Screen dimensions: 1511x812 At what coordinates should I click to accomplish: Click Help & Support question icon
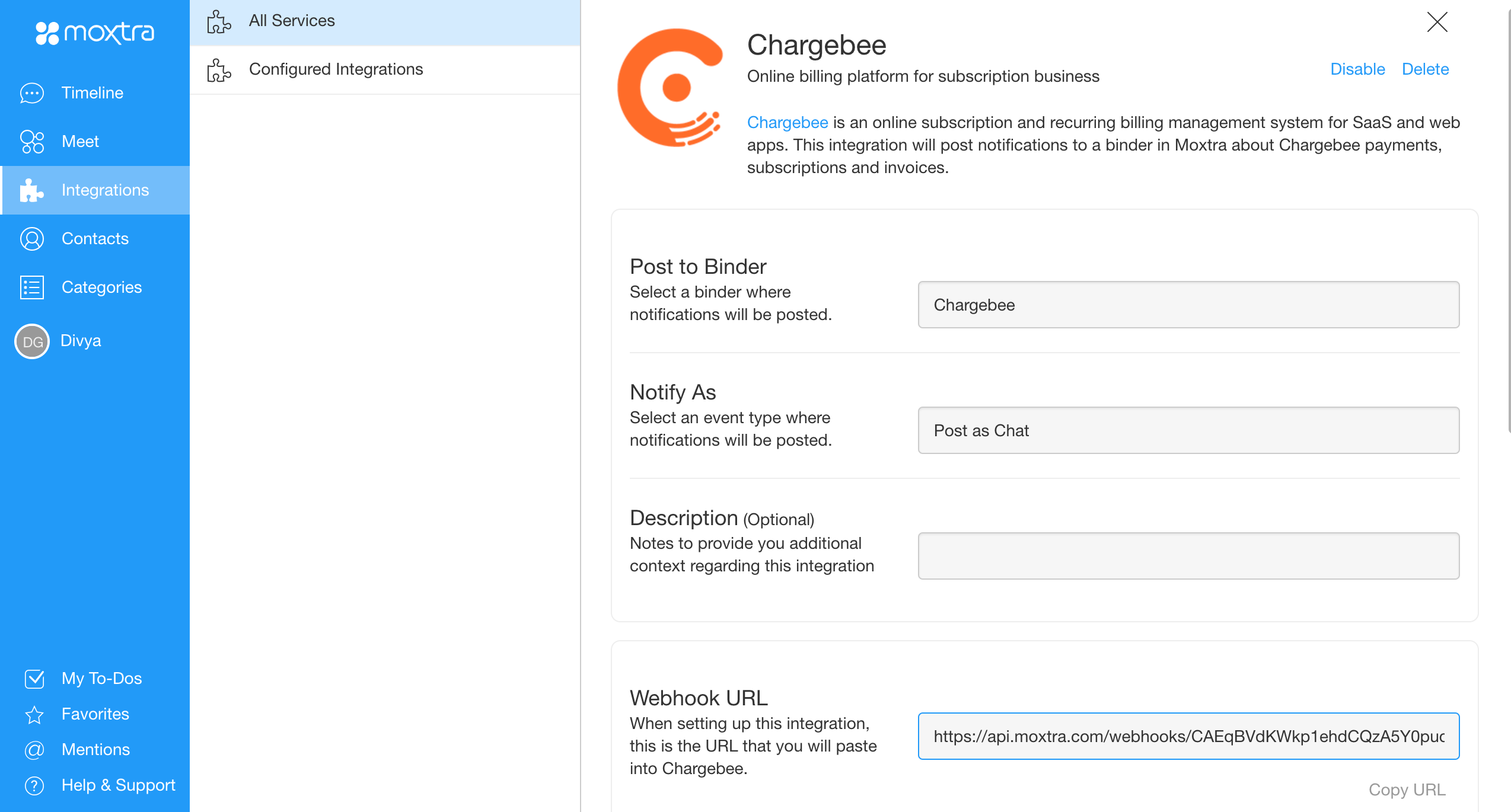coord(34,785)
